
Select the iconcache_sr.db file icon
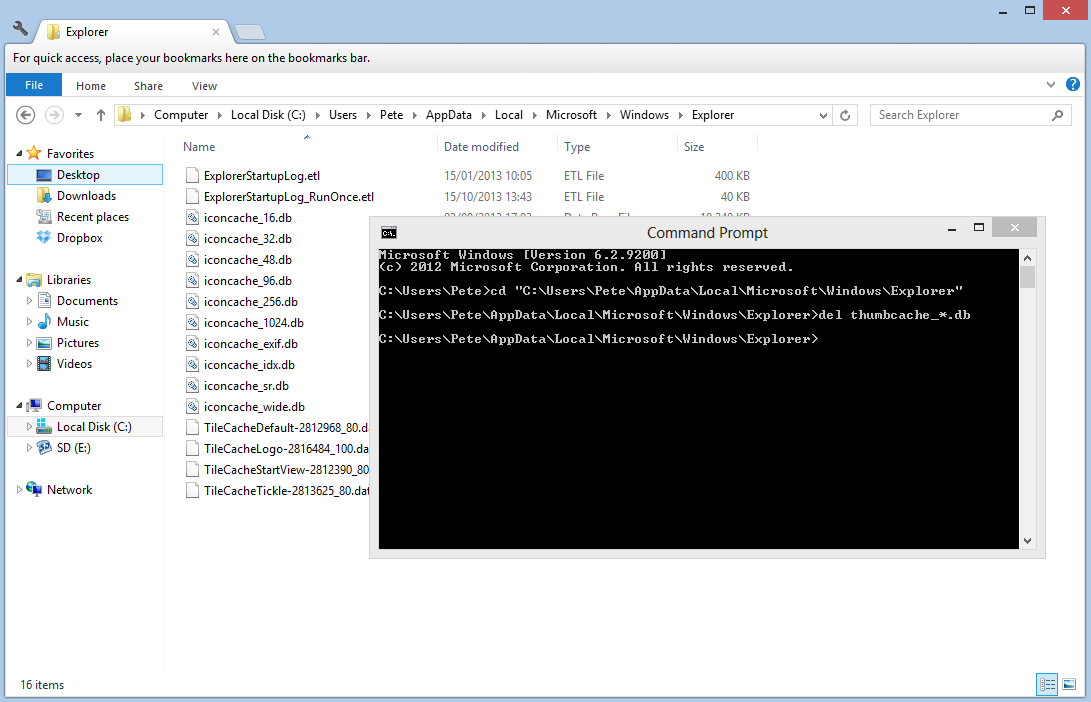(x=193, y=385)
